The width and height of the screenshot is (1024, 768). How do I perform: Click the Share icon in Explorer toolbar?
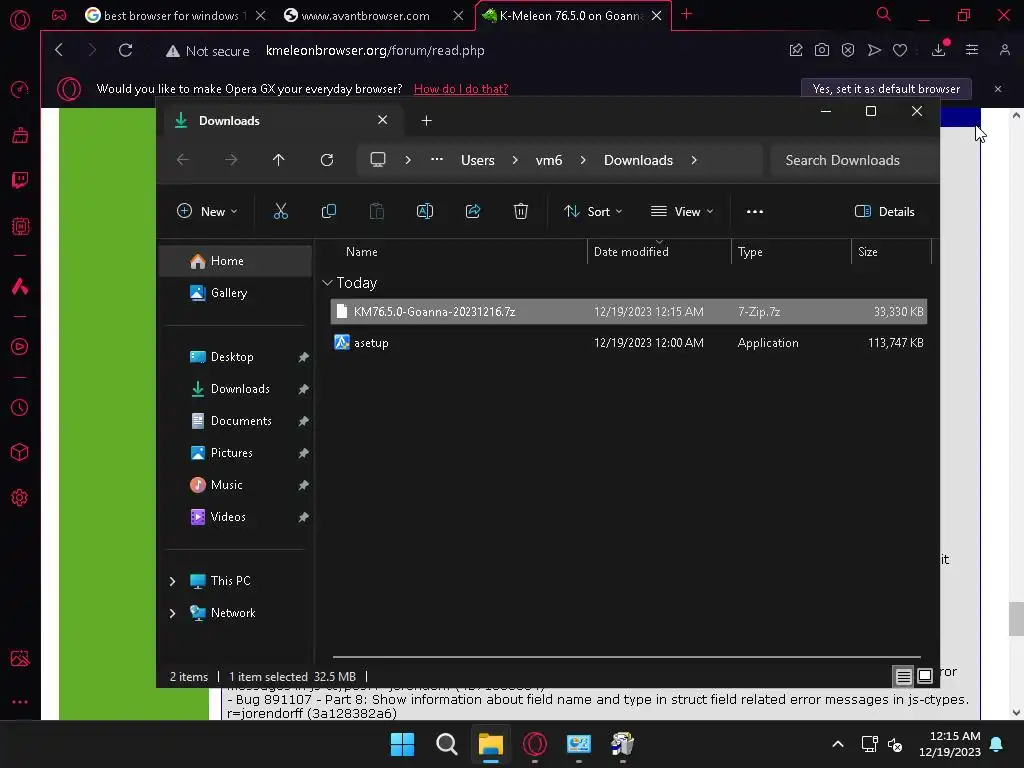coord(473,211)
